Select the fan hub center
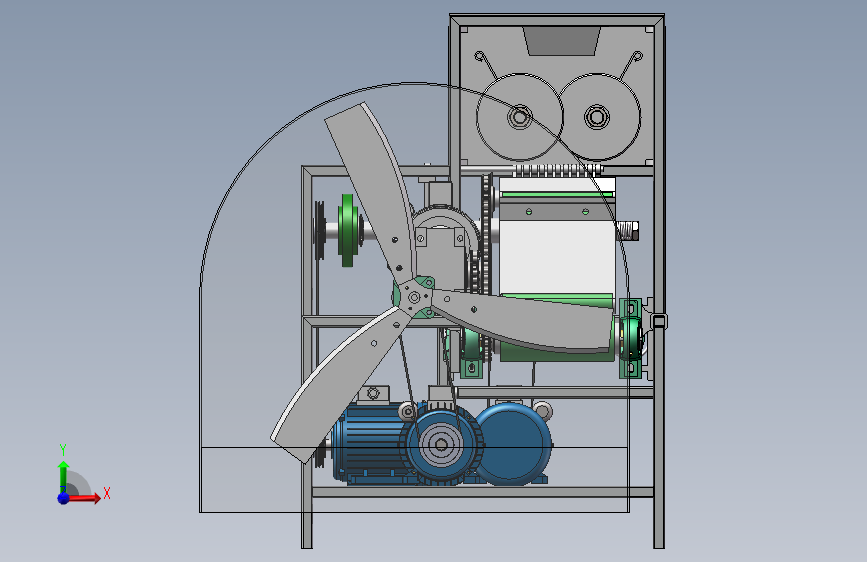 (414, 298)
